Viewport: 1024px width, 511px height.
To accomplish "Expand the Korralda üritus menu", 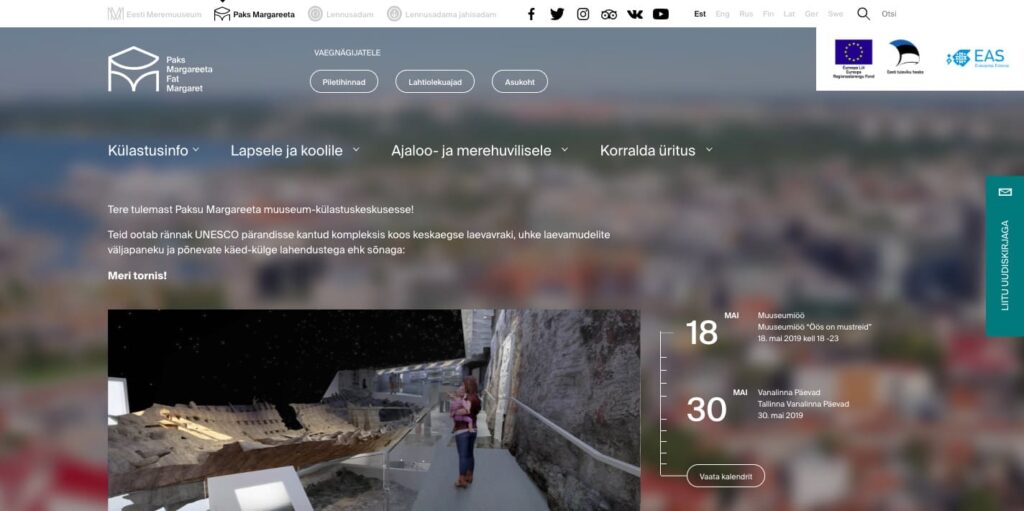I will point(656,151).
